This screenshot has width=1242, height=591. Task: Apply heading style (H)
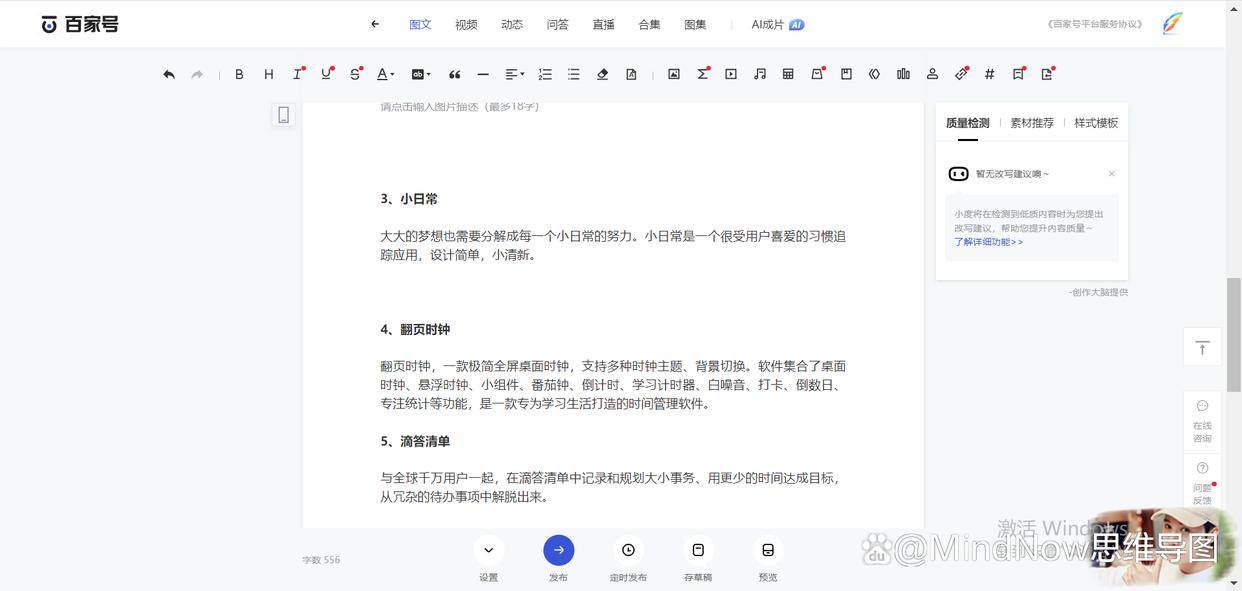click(268, 74)
